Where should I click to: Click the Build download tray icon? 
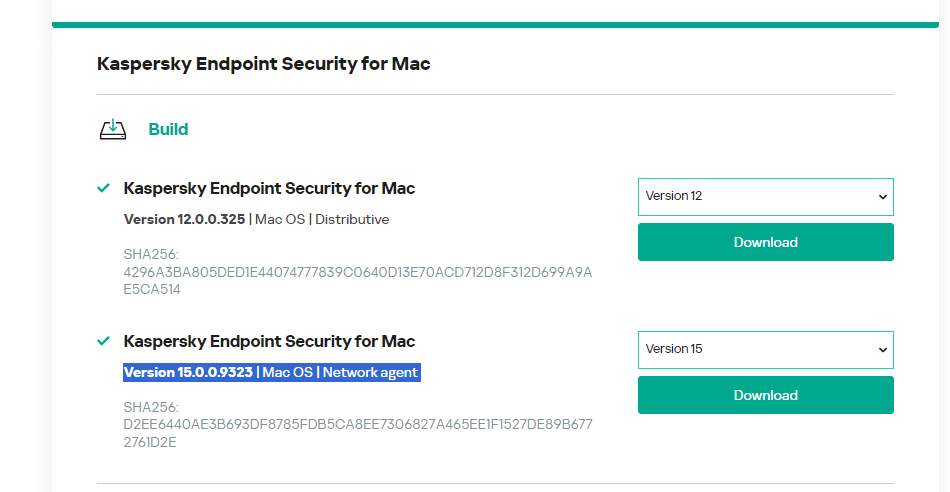[x=113, y=130]
